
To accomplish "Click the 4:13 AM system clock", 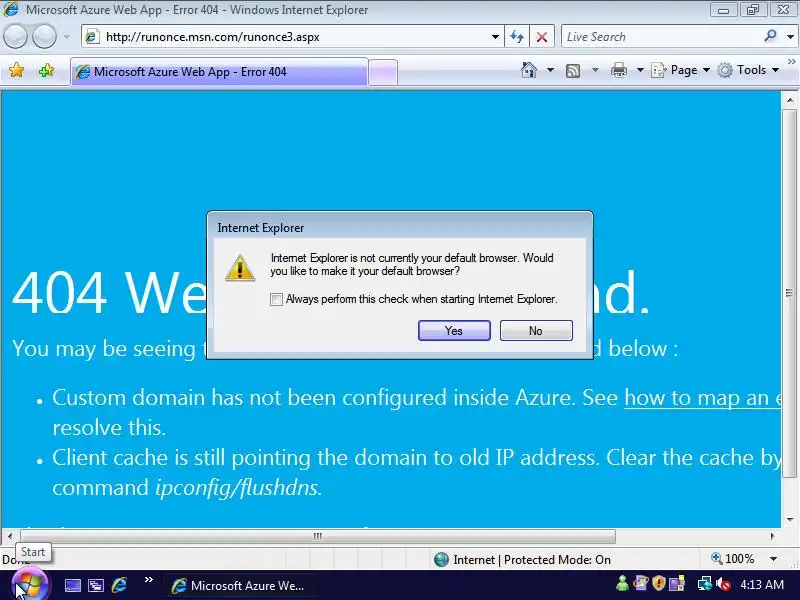I will (x=762, y=585).
